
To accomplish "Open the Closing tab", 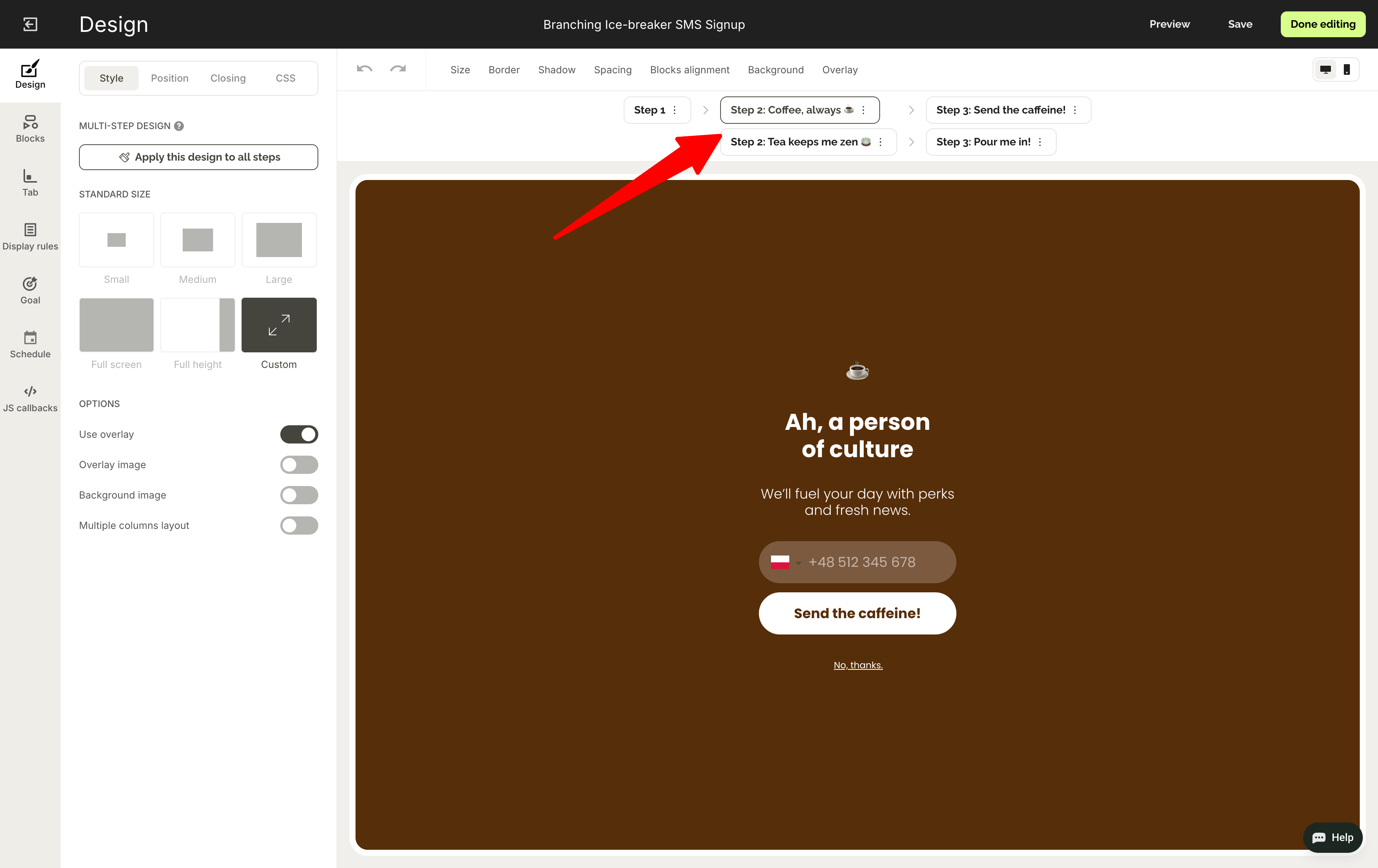I will pos(228,78).
